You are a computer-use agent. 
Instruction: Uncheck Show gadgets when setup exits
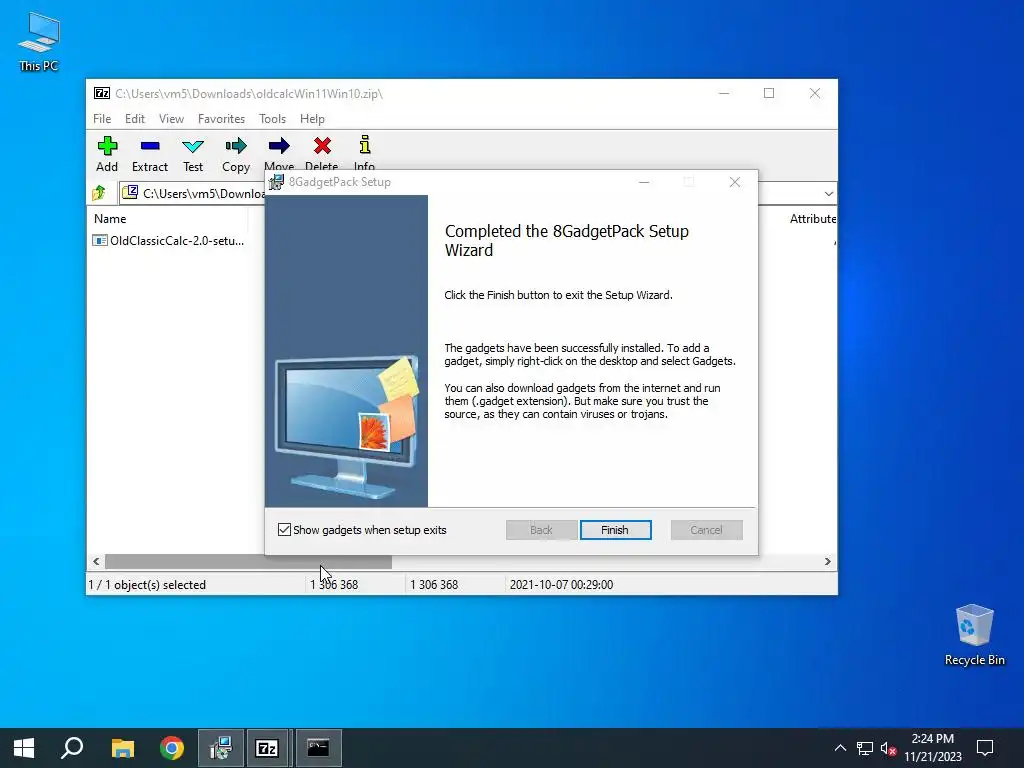pyautogui.click(x=284, y=530)
